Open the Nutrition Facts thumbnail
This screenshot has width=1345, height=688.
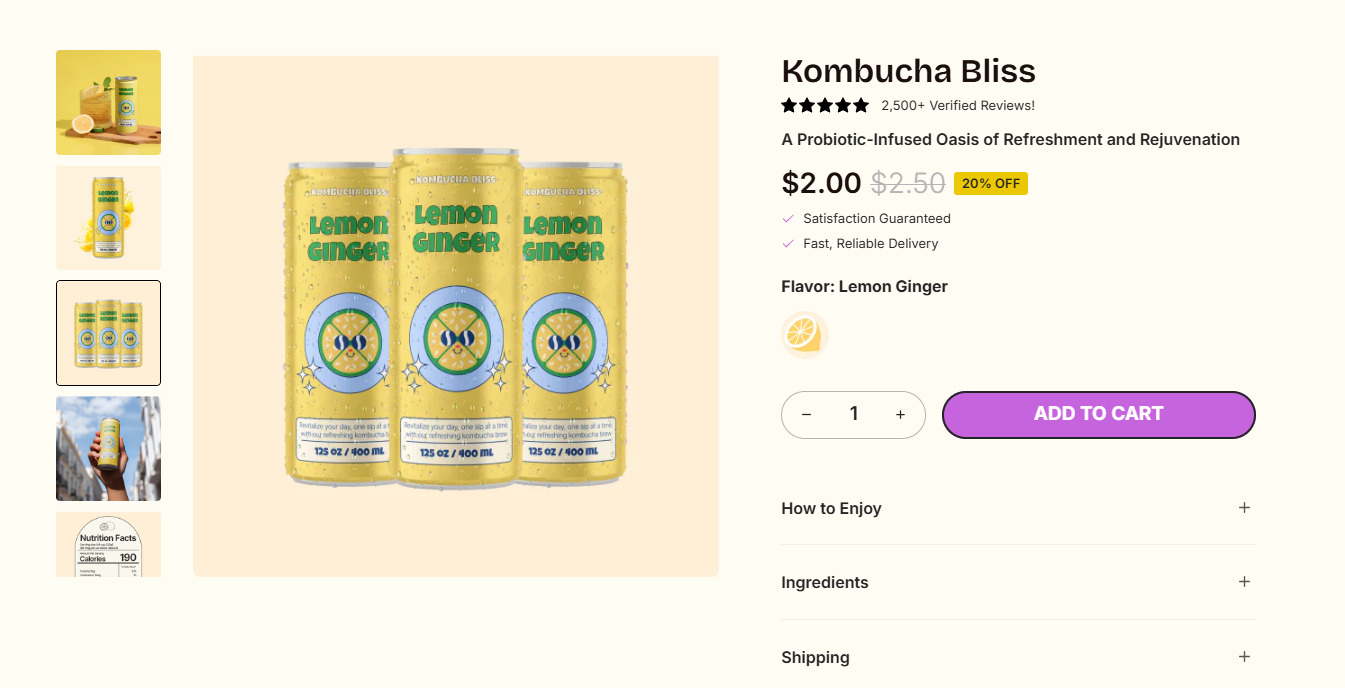point(108,545)
